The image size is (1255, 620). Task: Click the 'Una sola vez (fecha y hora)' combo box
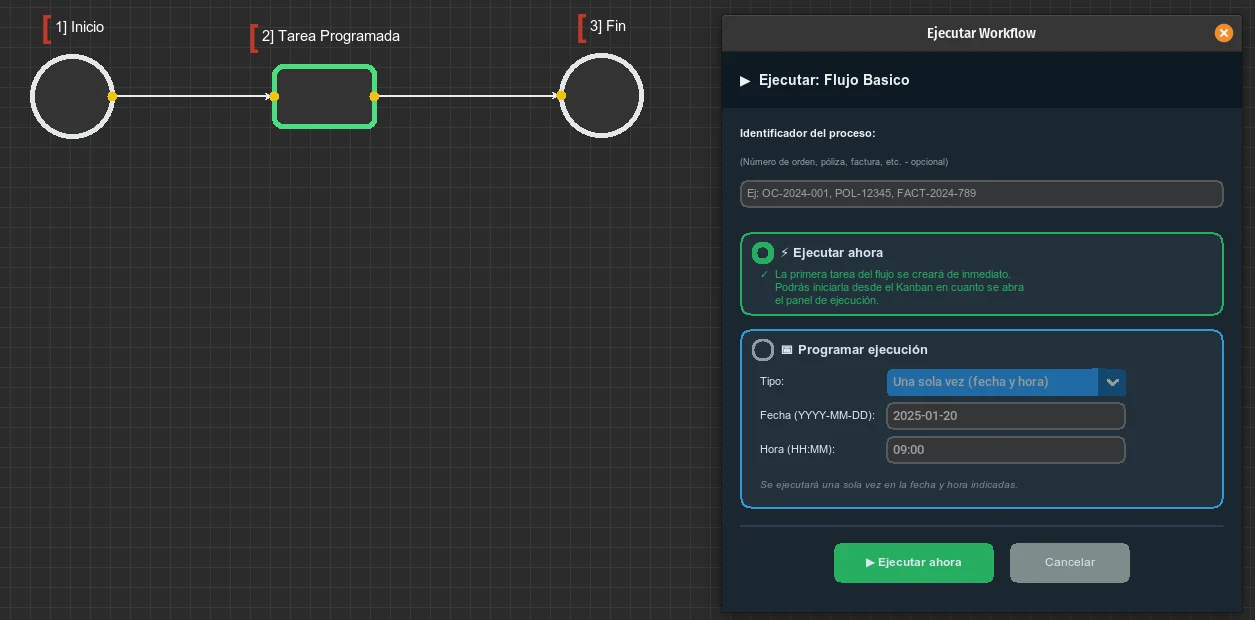pos(1006,382)
